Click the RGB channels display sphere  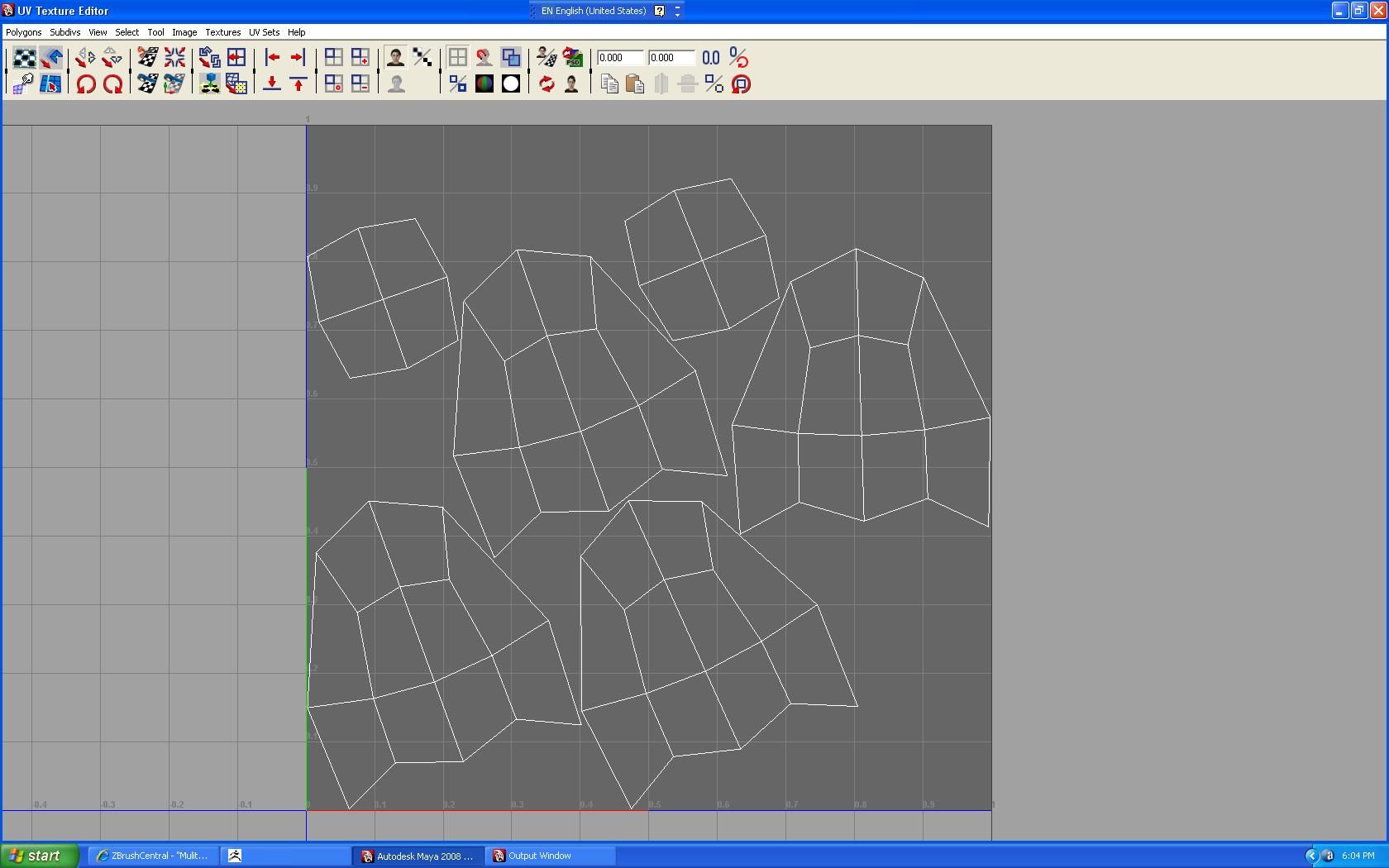click(484, 83)
